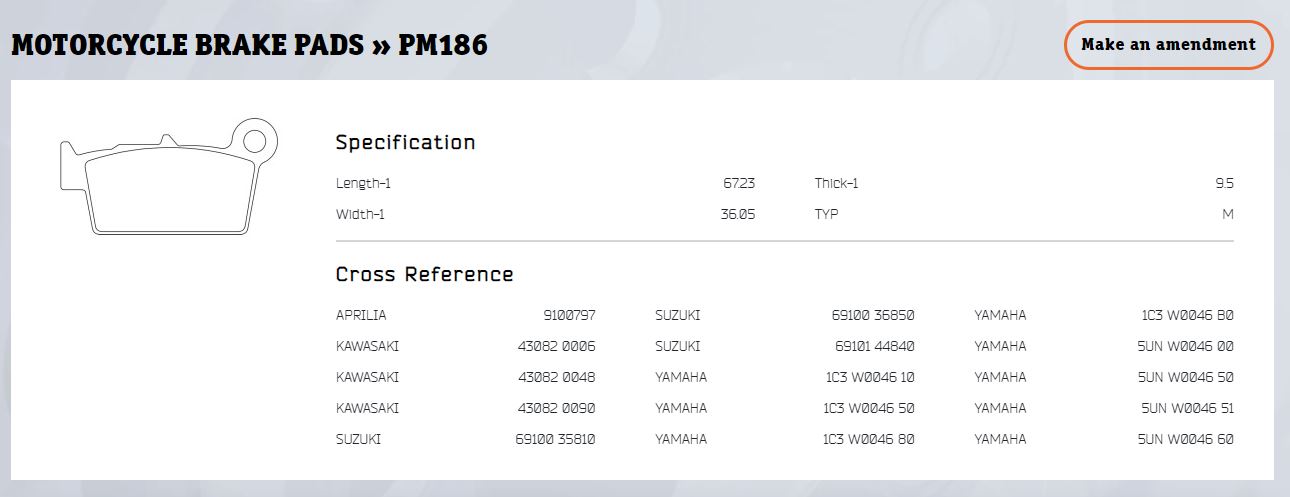Click the TYP value M

pyautogui.click(x=1227, y=214)
